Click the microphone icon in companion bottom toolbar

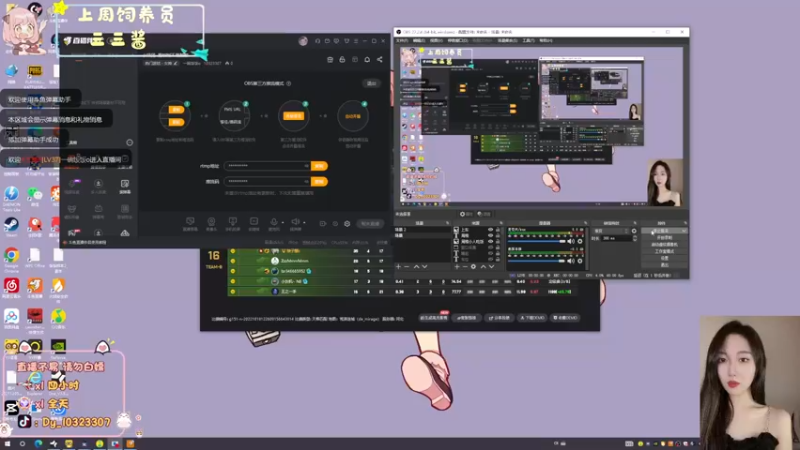pyautogui.click(x=273, y=221)
